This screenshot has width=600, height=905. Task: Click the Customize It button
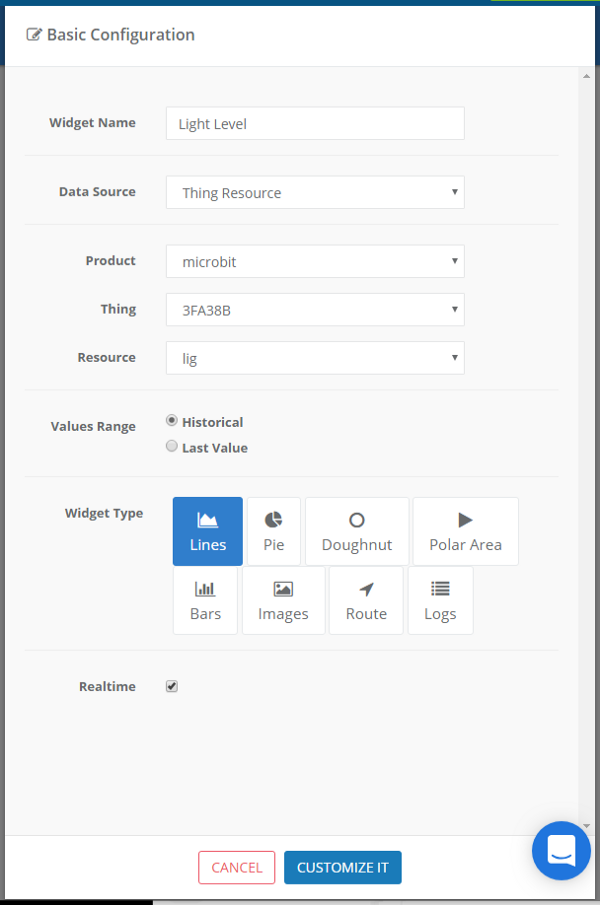[x=343, y=867]
